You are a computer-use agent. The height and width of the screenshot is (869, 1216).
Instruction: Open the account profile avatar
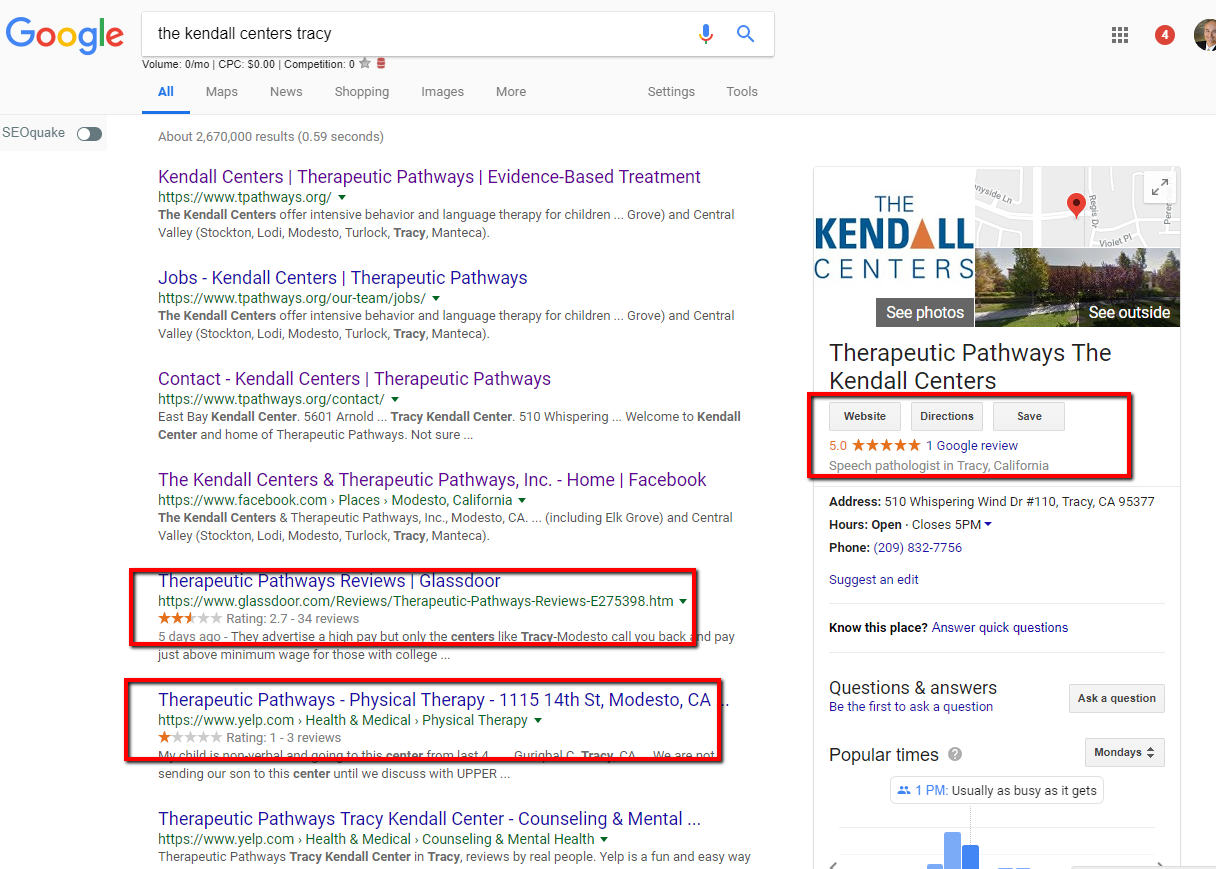coord(1205,35)
